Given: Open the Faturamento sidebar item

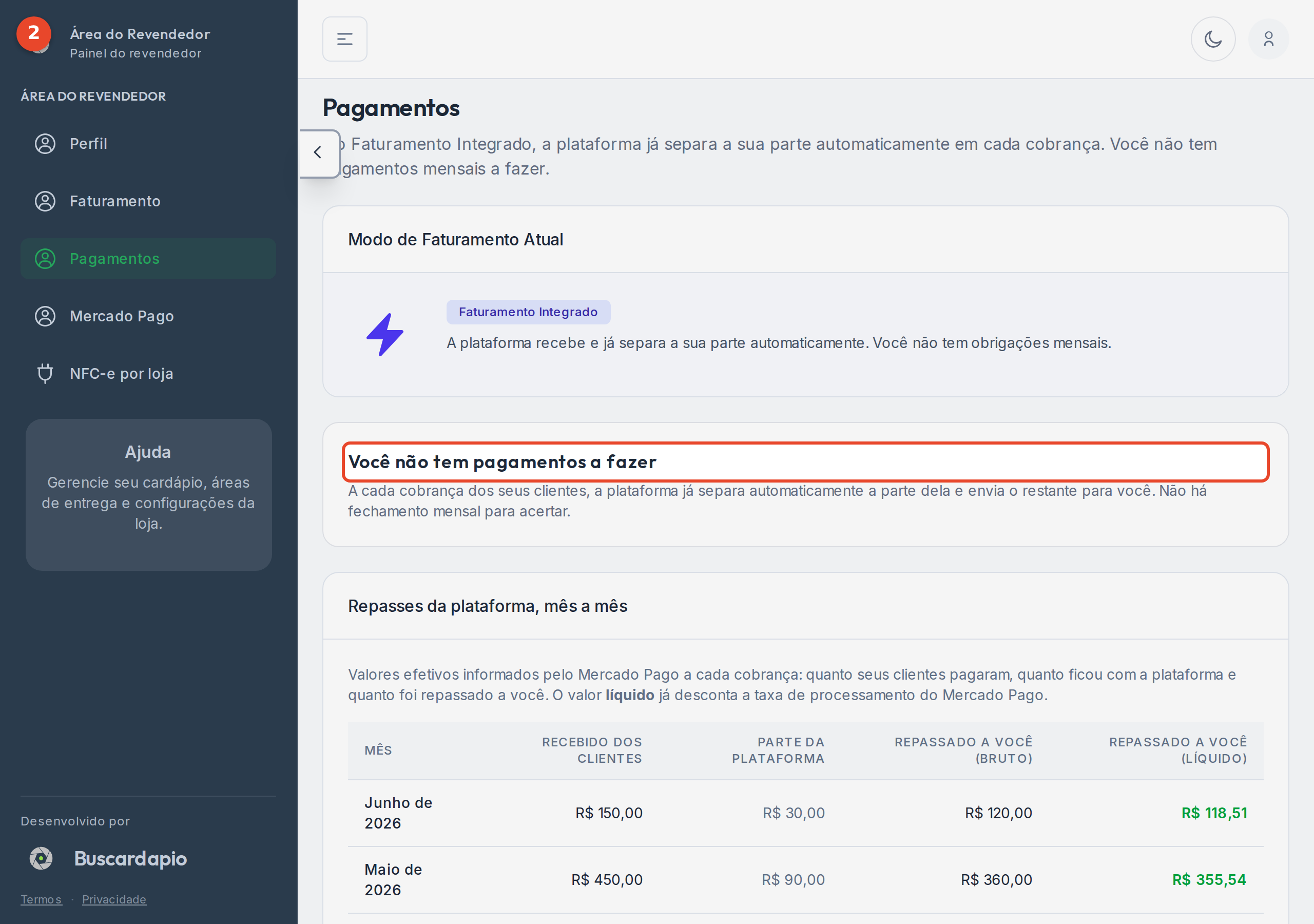Looking at the screenshot, I should point(148,201).
